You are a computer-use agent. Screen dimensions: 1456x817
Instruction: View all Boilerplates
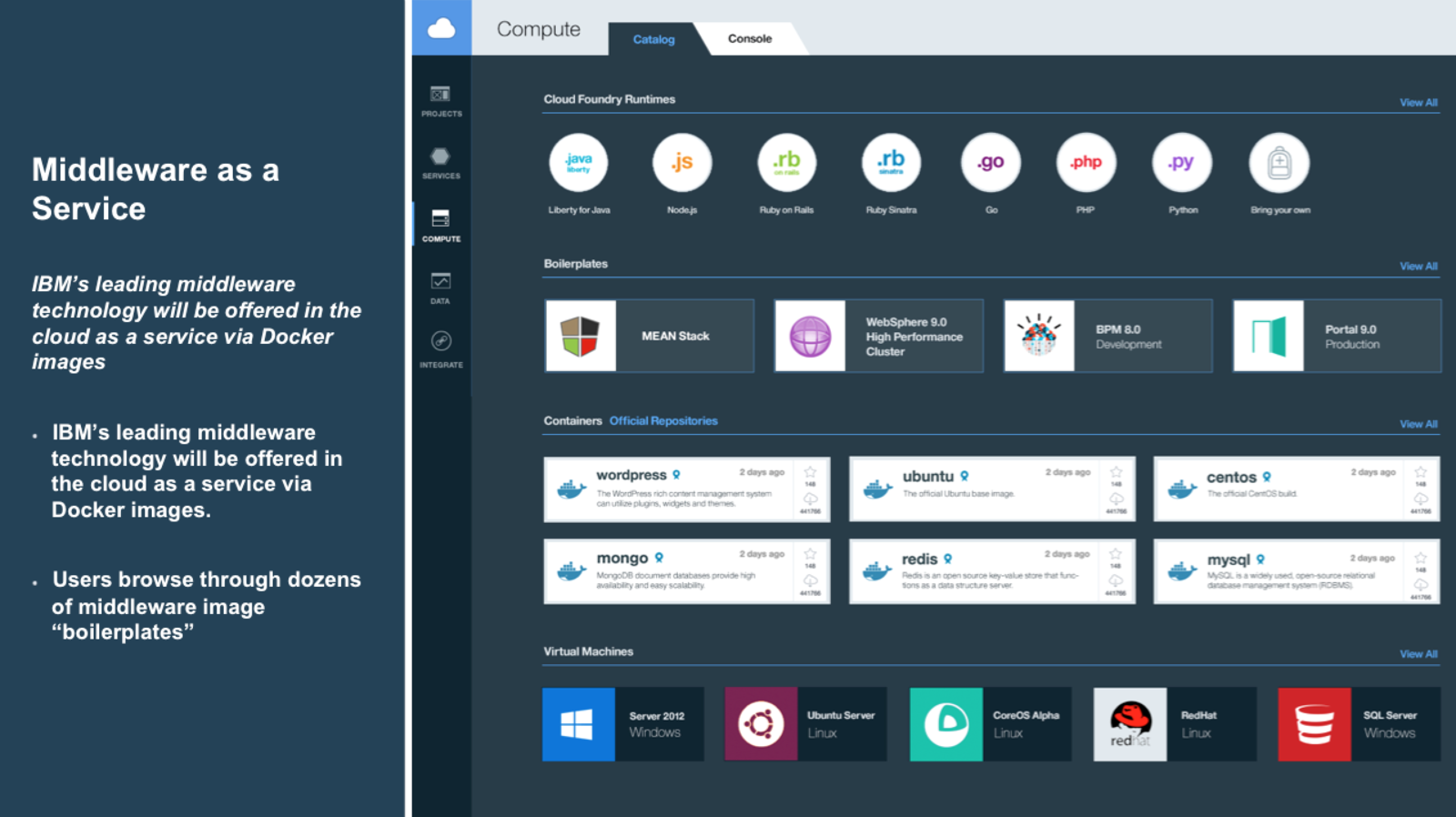(x=1418, y=267)
